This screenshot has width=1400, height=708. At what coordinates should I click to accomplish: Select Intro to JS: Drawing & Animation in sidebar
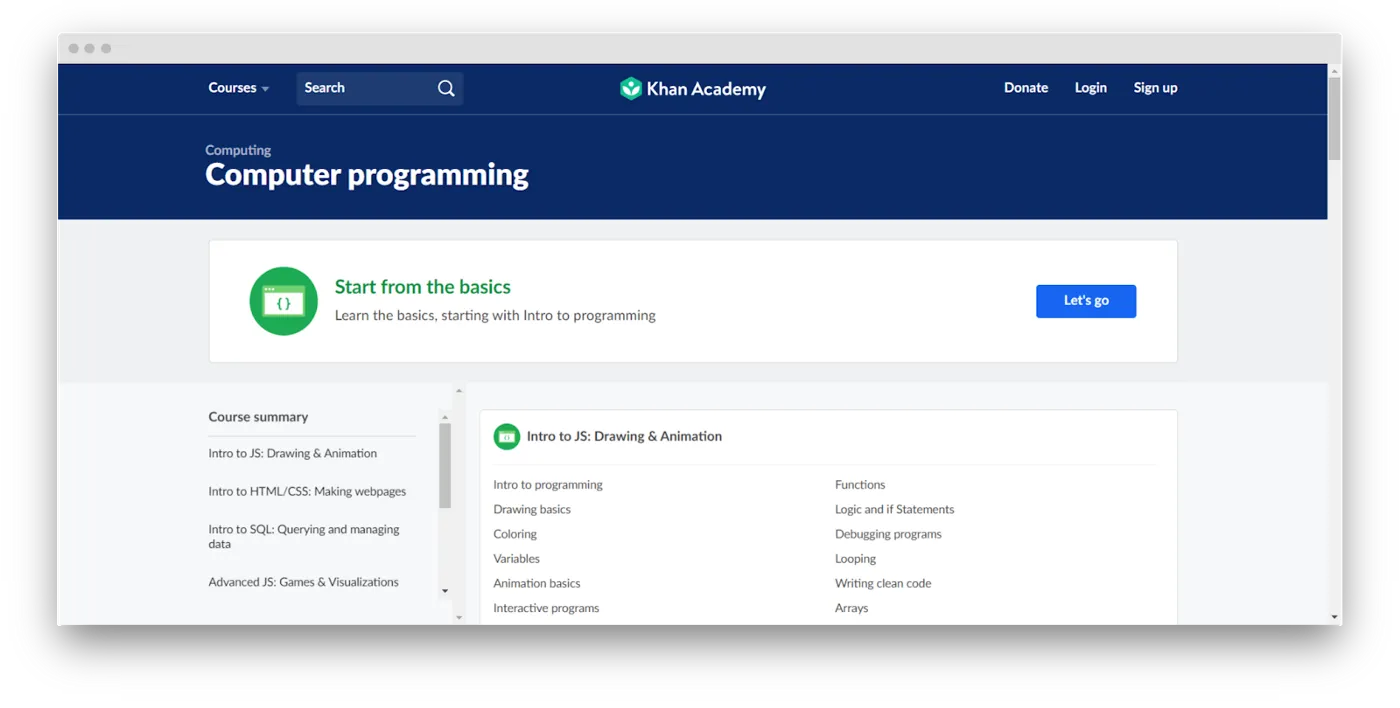(293, 453)
